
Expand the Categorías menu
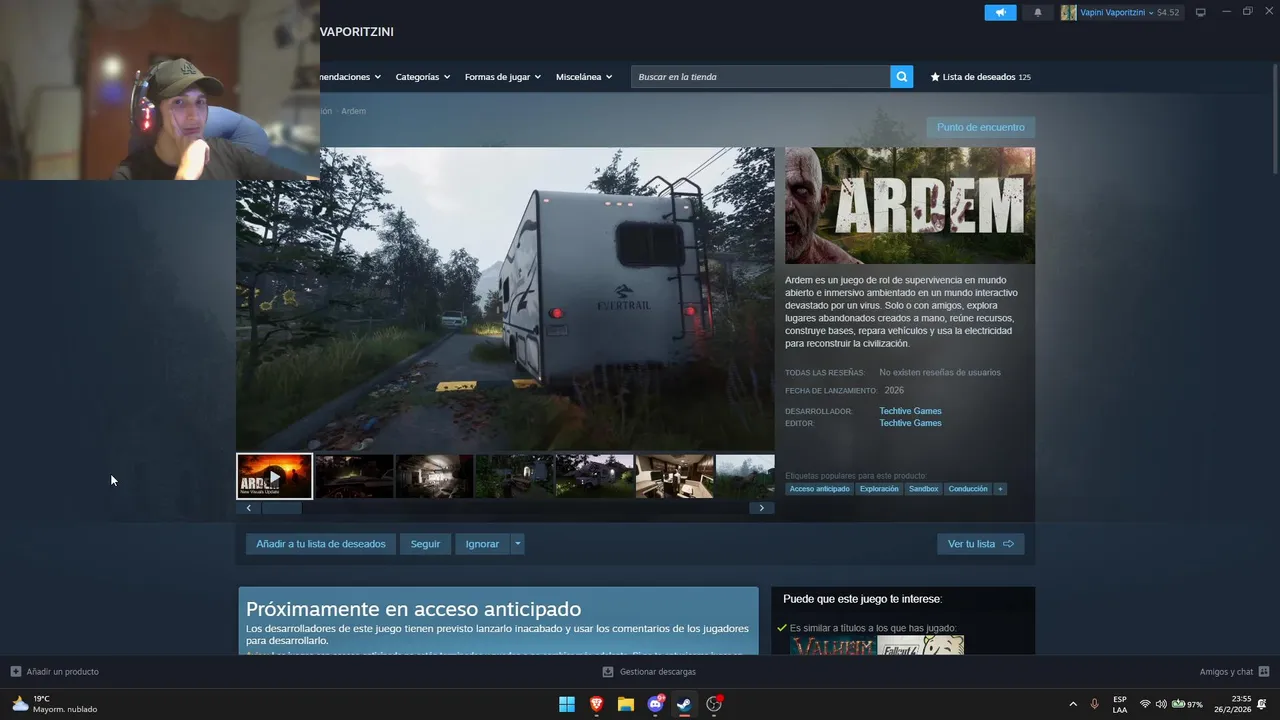(x=422, y=77)
